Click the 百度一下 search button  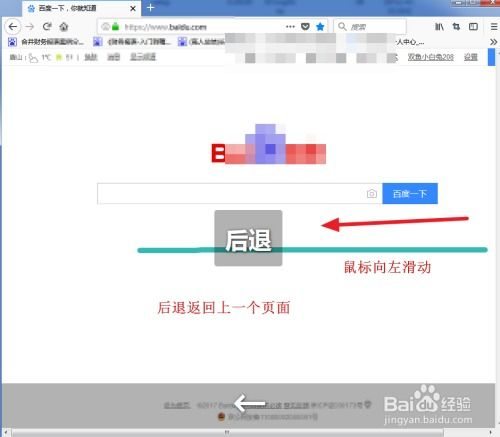click(x=410, y=193)
